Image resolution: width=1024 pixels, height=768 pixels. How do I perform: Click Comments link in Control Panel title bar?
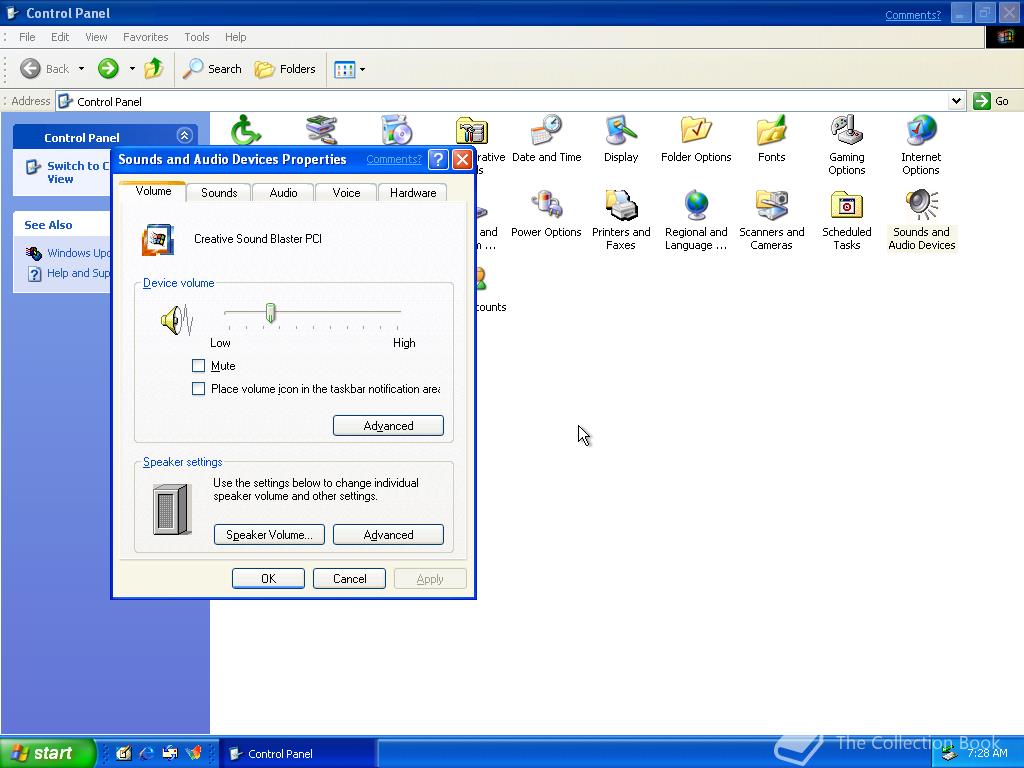click(913, 14)
